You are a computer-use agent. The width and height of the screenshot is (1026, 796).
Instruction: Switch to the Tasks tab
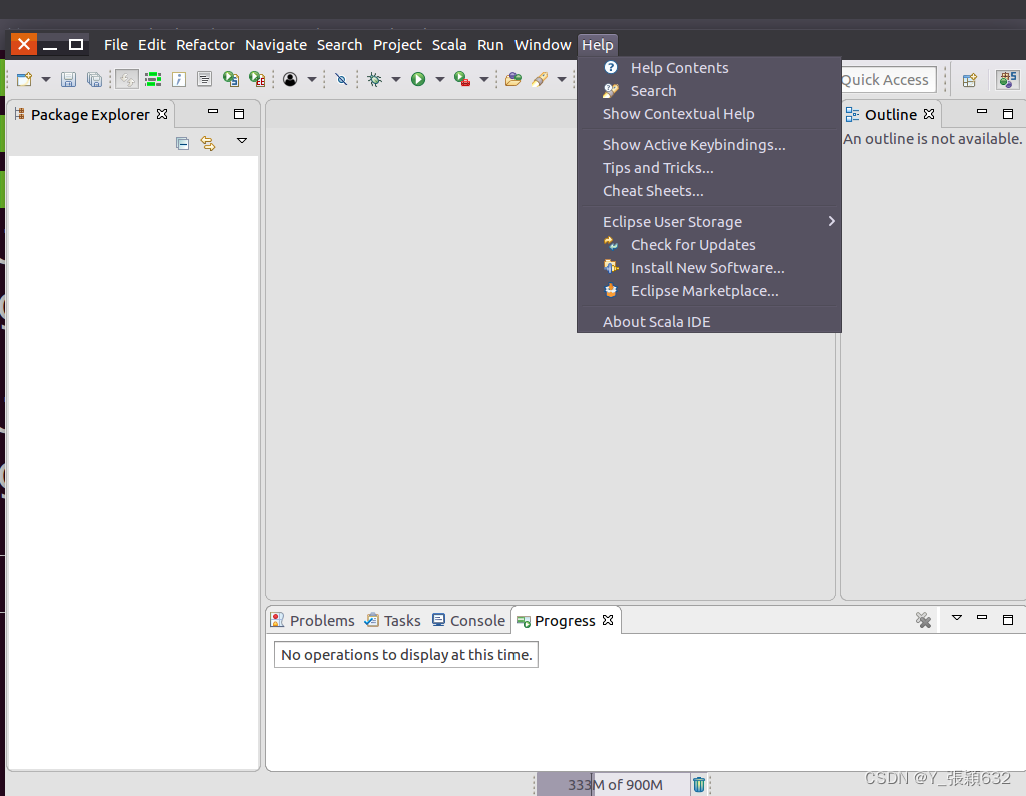[x=393, y=620]
